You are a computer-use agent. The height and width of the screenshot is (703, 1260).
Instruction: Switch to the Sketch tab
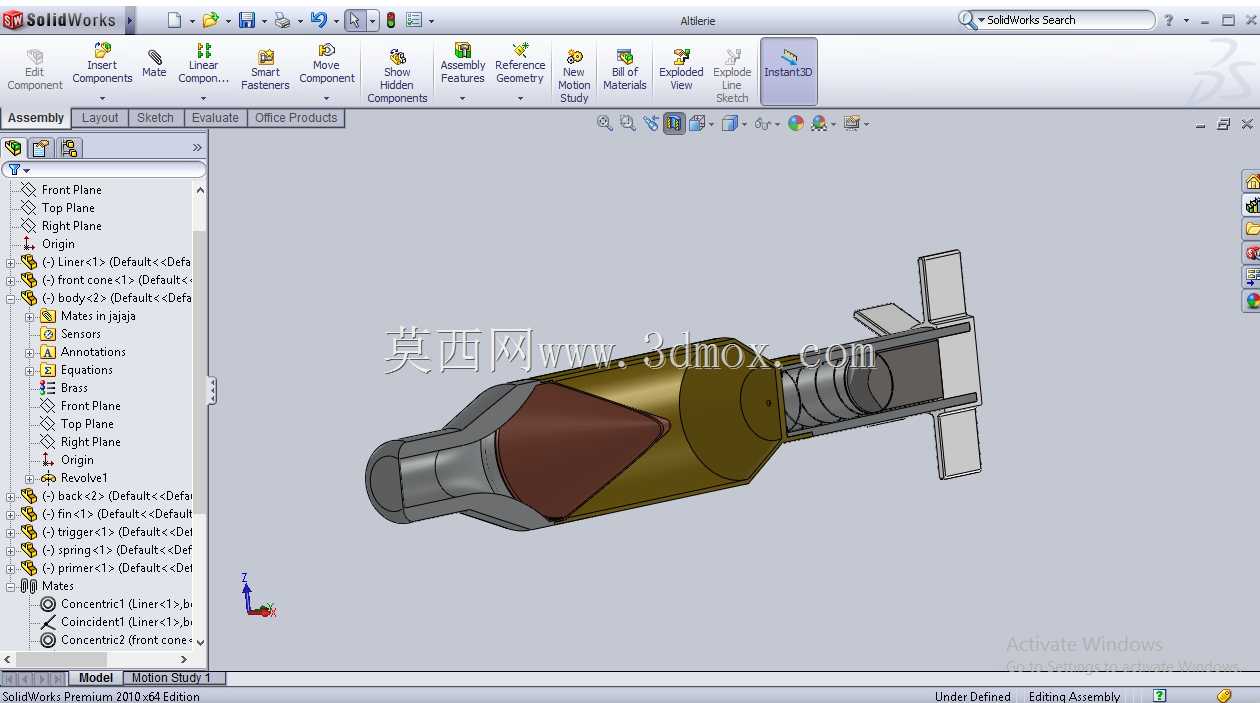point(155,118)
